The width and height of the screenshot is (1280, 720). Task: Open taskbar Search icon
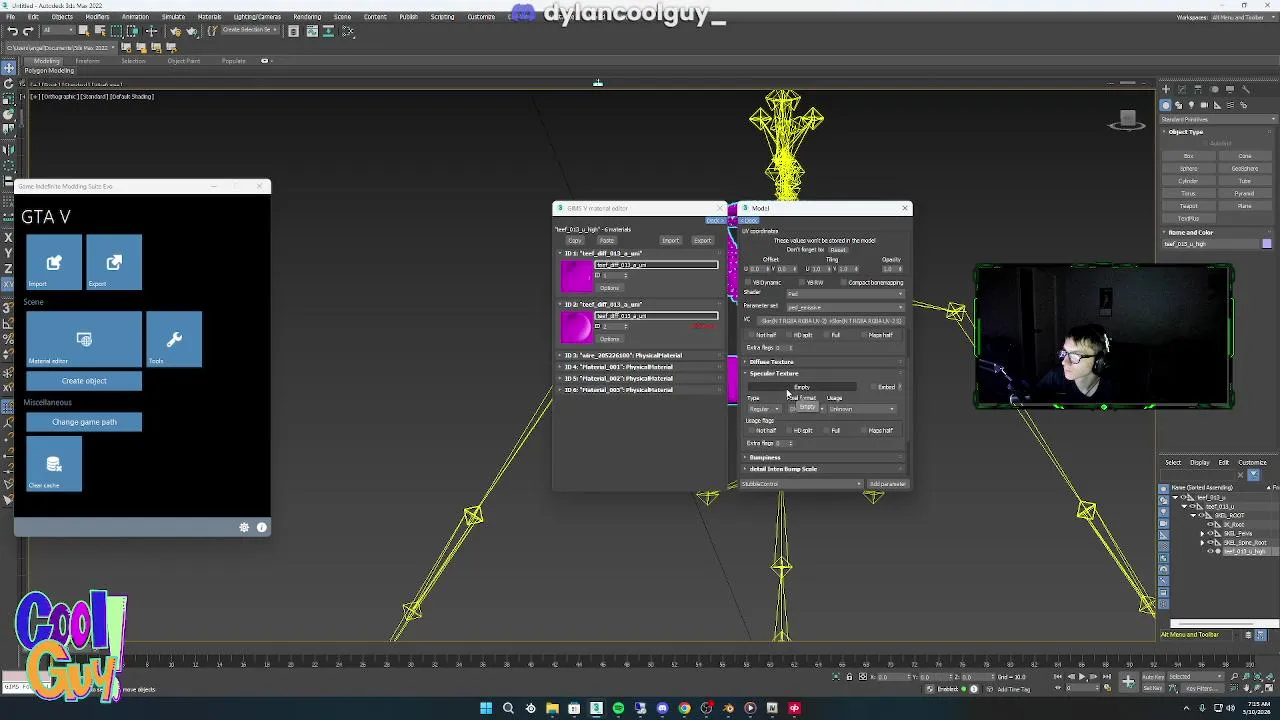pos(508,708)
